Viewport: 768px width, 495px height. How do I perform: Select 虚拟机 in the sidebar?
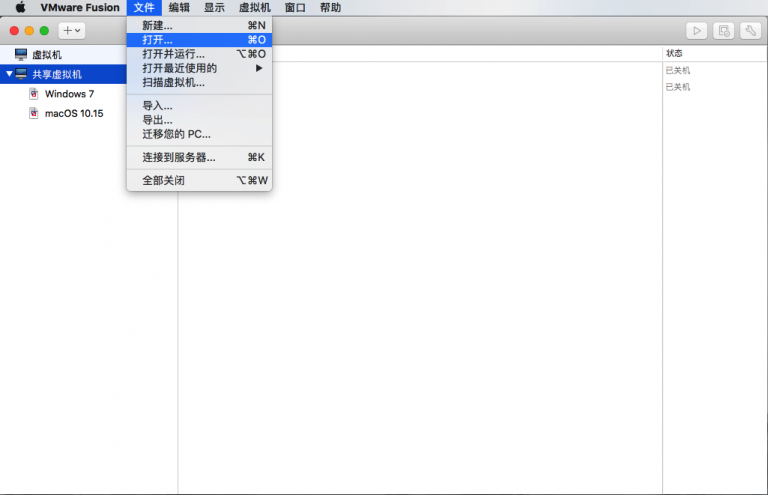(64, 54)
